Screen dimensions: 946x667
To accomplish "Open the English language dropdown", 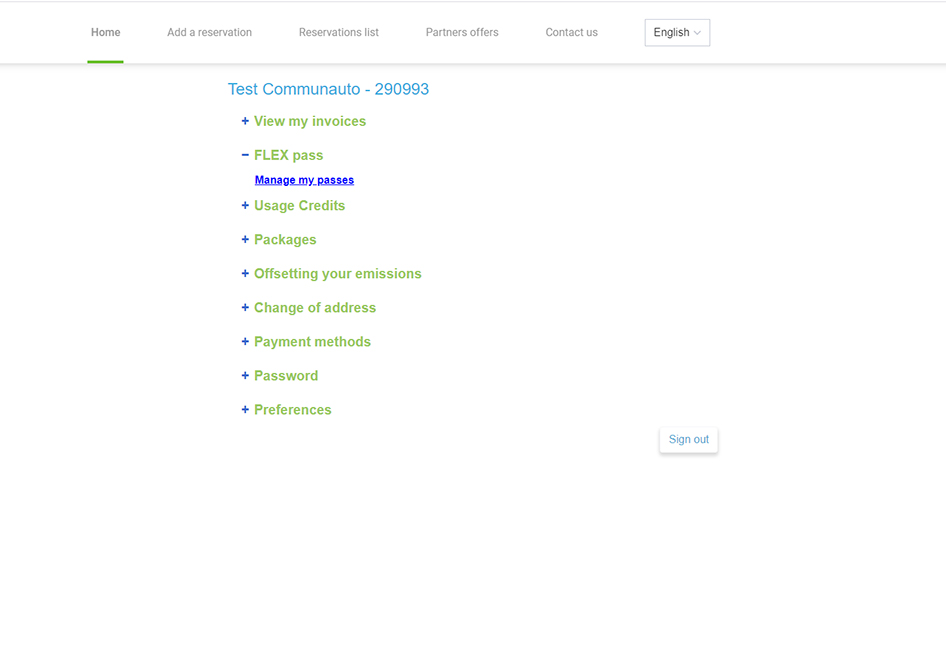I will click(677, 33).
